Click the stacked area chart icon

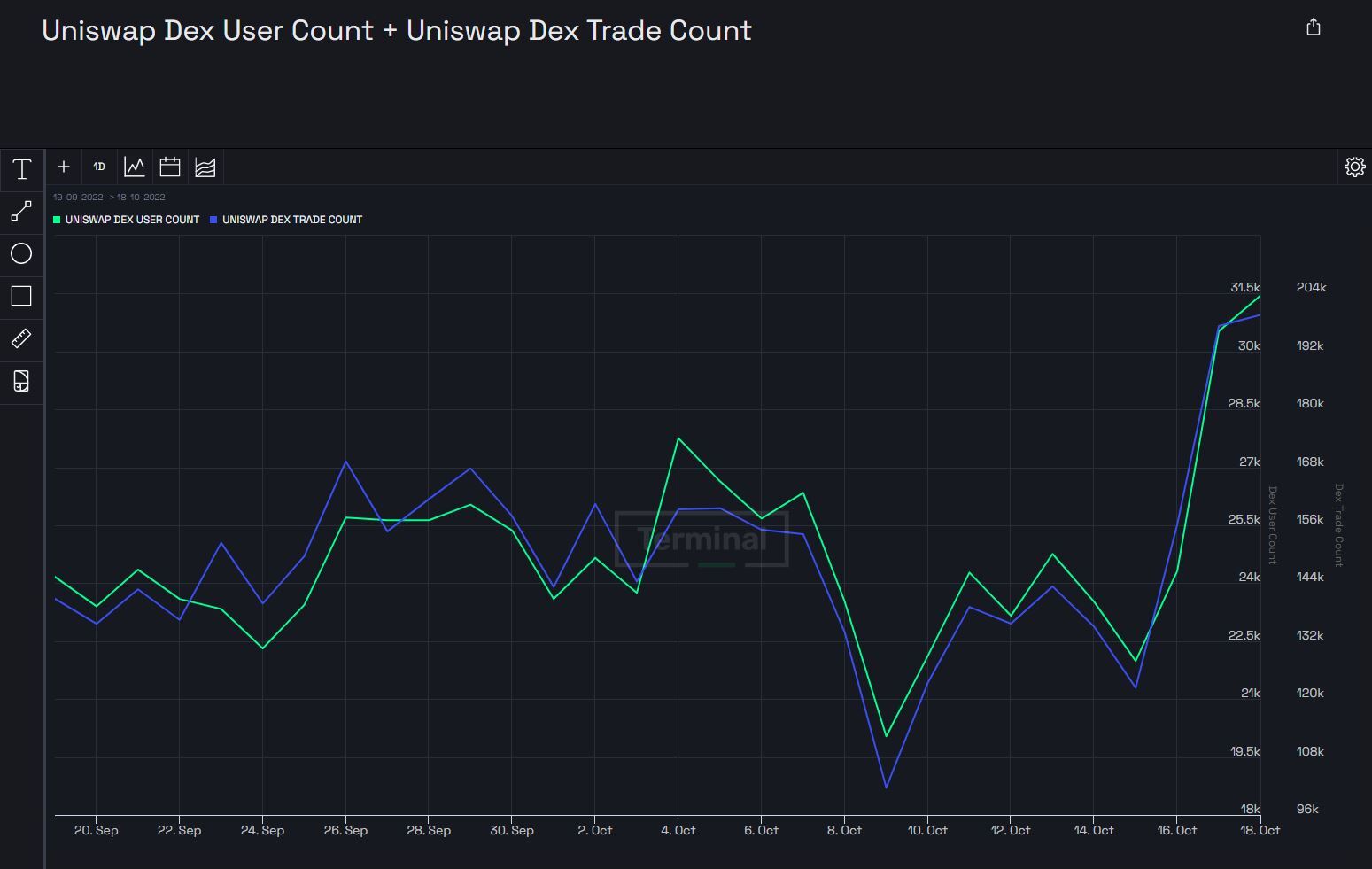205,167
